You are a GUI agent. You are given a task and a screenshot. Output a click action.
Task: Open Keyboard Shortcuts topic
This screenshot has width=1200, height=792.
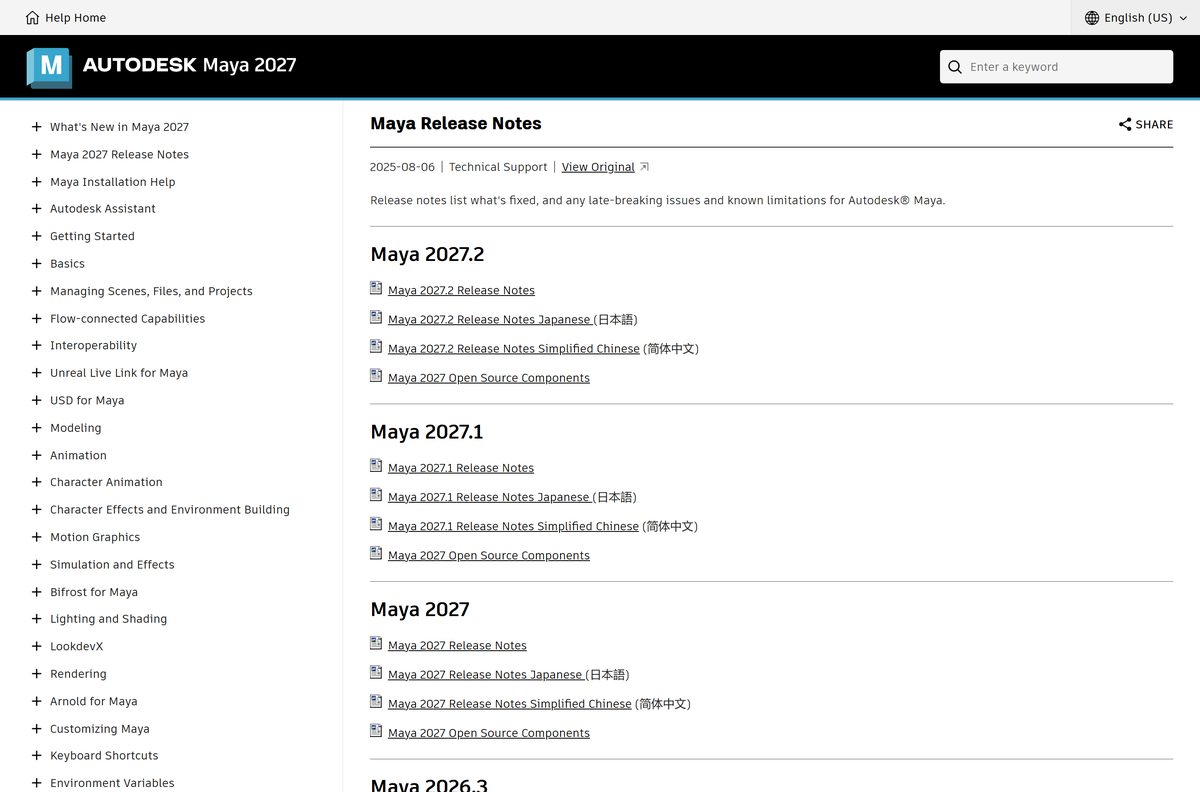click(104, 756)
